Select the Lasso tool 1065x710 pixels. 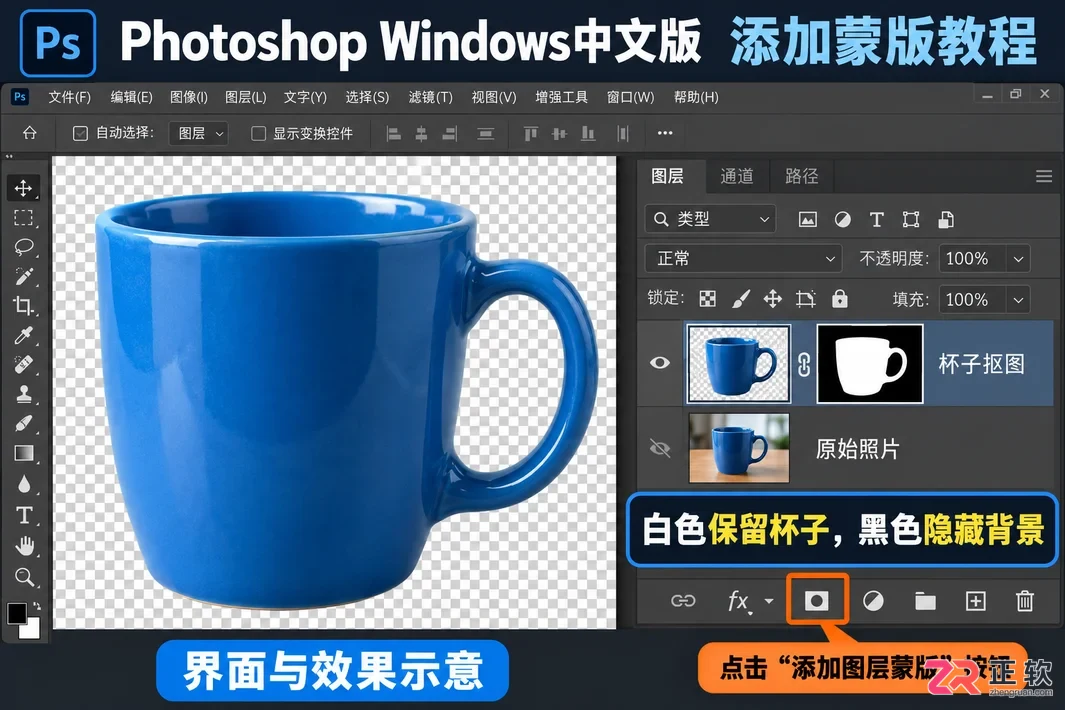pos(24,247)
